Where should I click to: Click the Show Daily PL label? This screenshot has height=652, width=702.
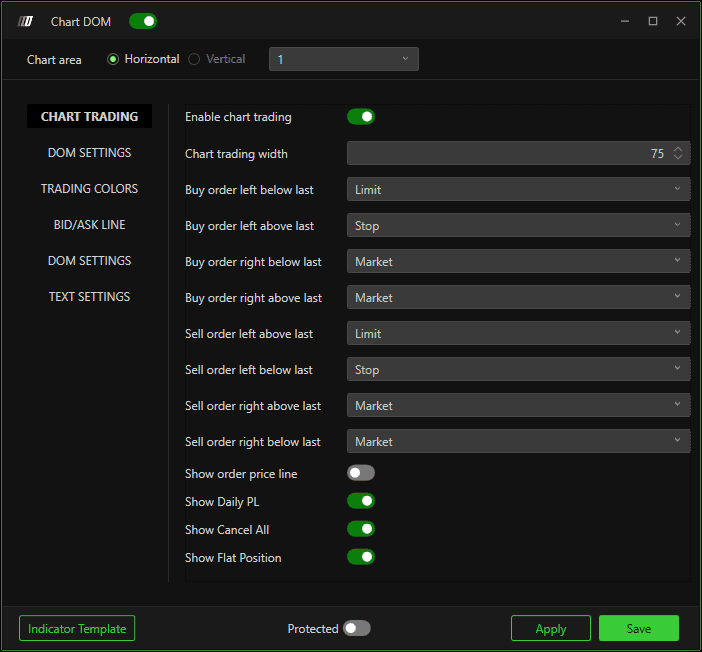point(222,502)
